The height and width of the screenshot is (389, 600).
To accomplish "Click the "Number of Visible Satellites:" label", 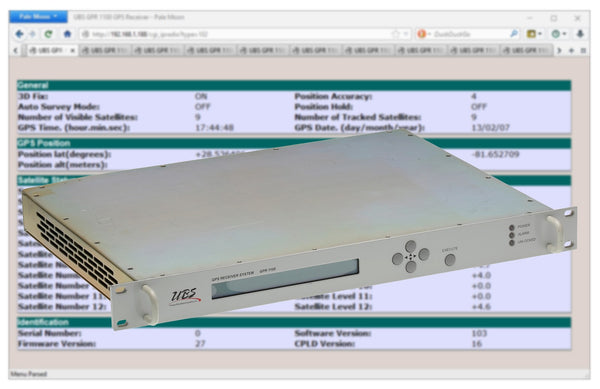I will (x=78, y=117).
